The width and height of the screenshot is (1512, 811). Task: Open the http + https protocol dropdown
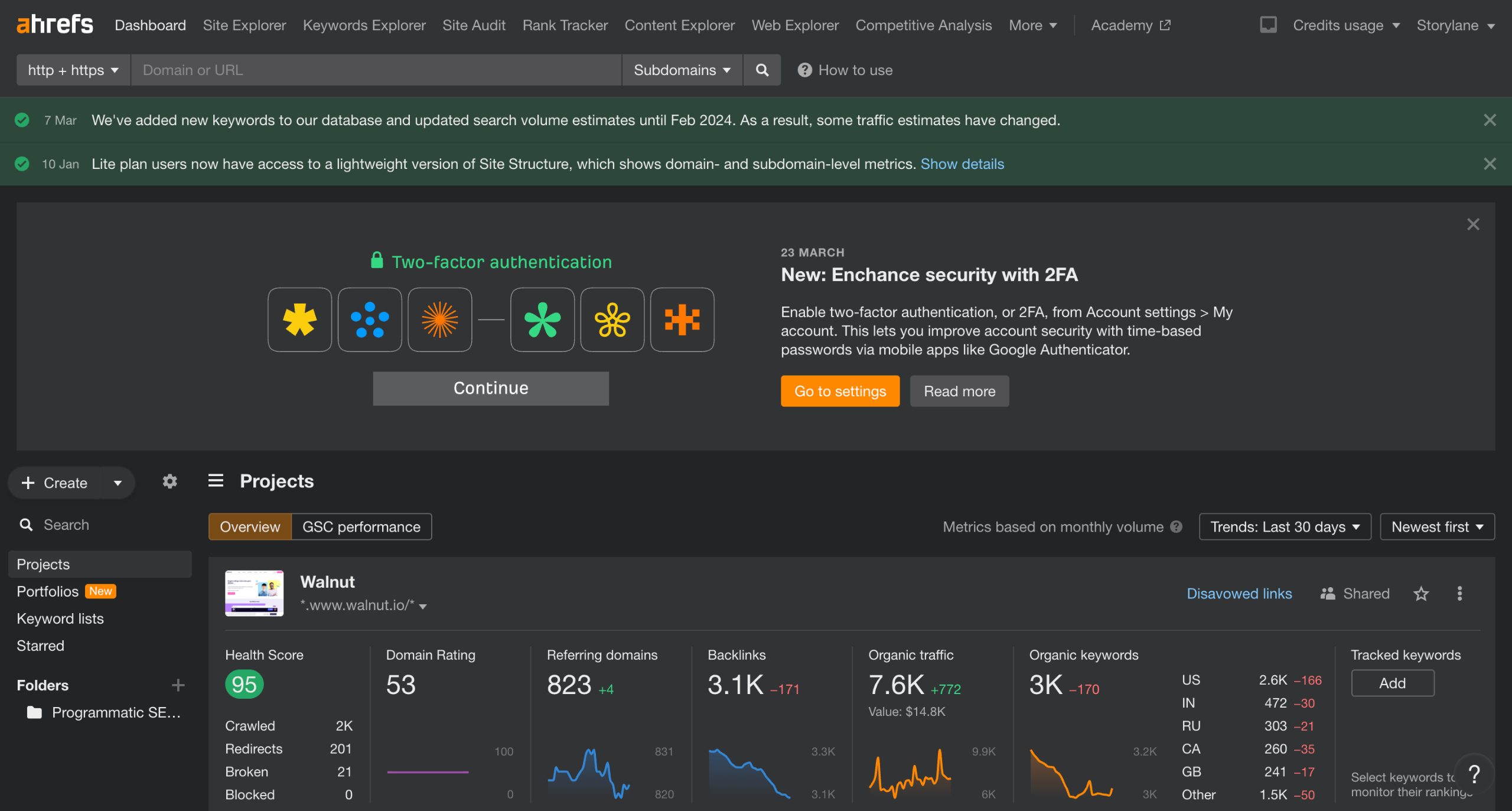(x=73, y=70)
